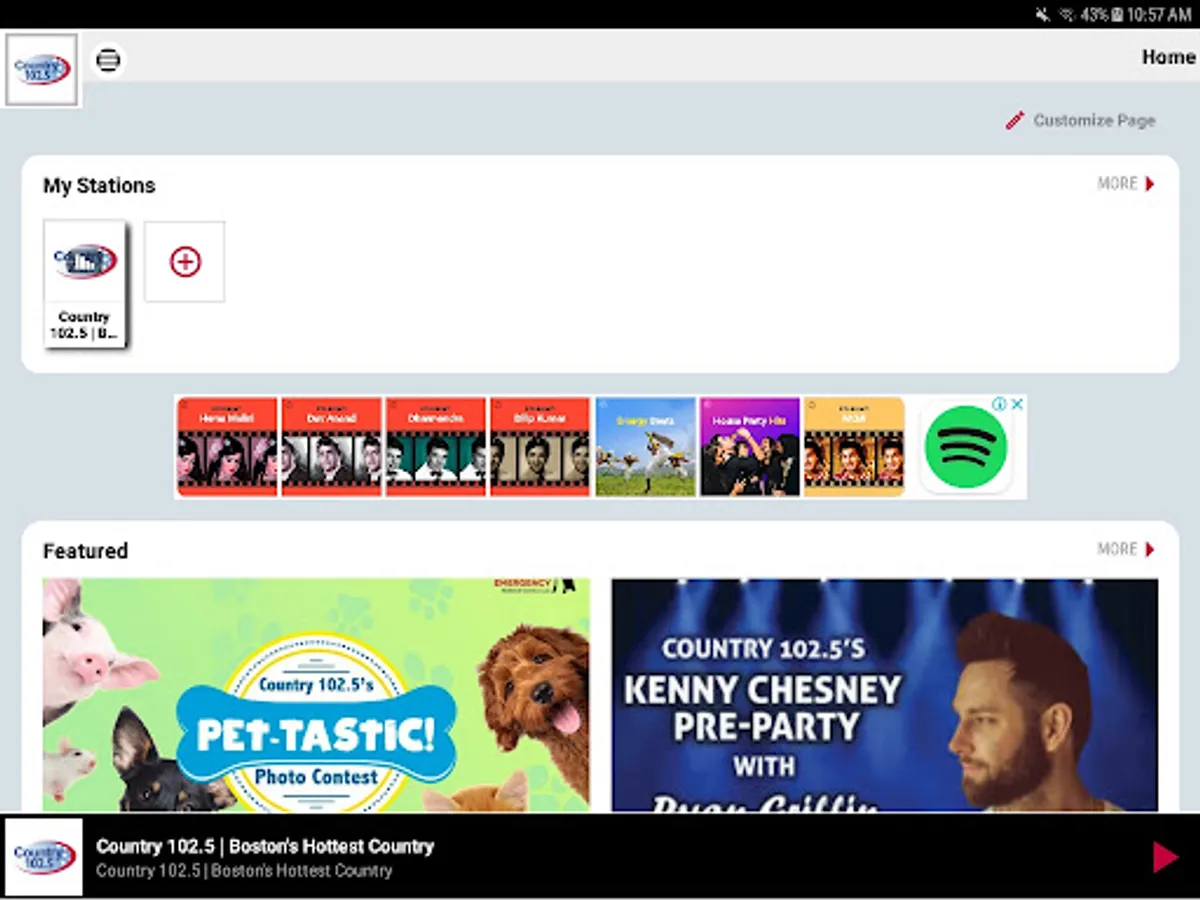1200x900 pixels.
Task: Close the Spotify ad banner
Action: tap(1017, 404)
